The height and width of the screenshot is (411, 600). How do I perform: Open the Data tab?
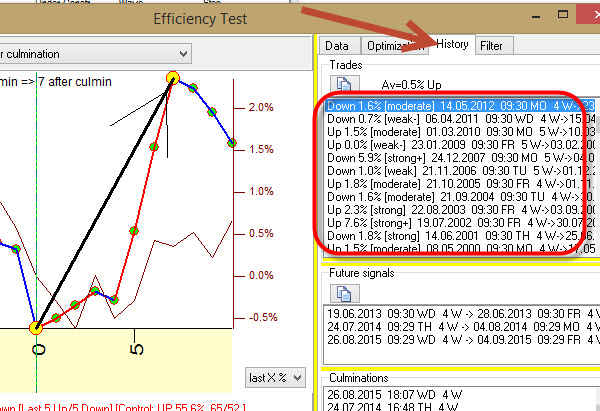(337, 46)
